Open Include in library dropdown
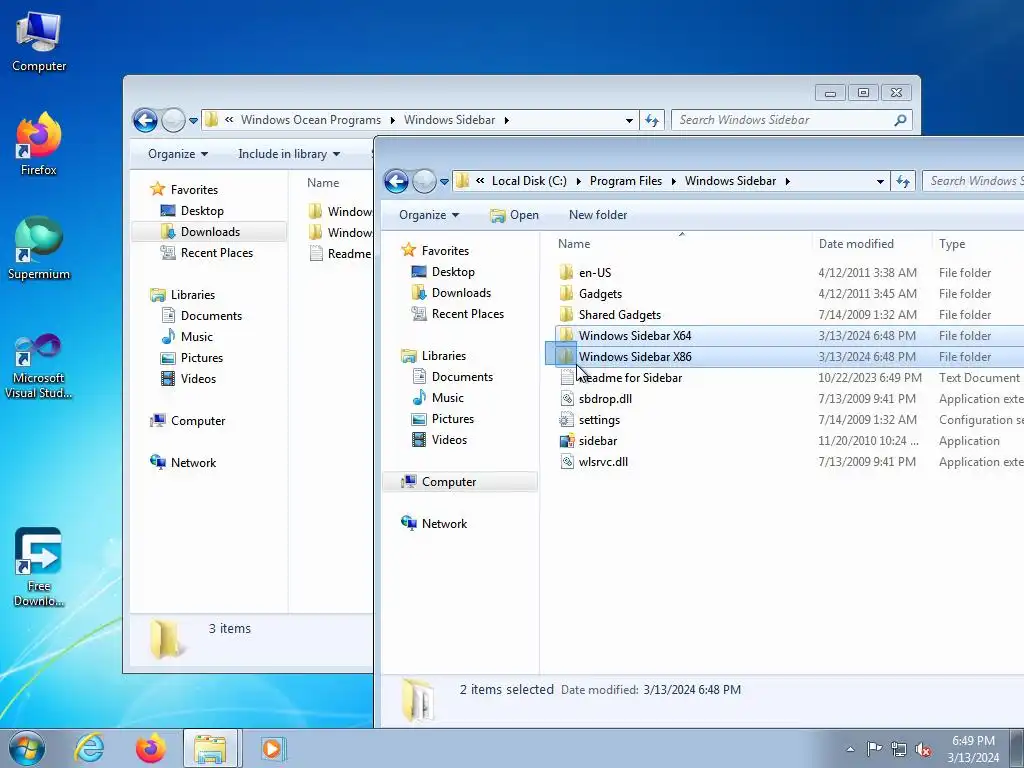1024x768 pixels. 289,154
